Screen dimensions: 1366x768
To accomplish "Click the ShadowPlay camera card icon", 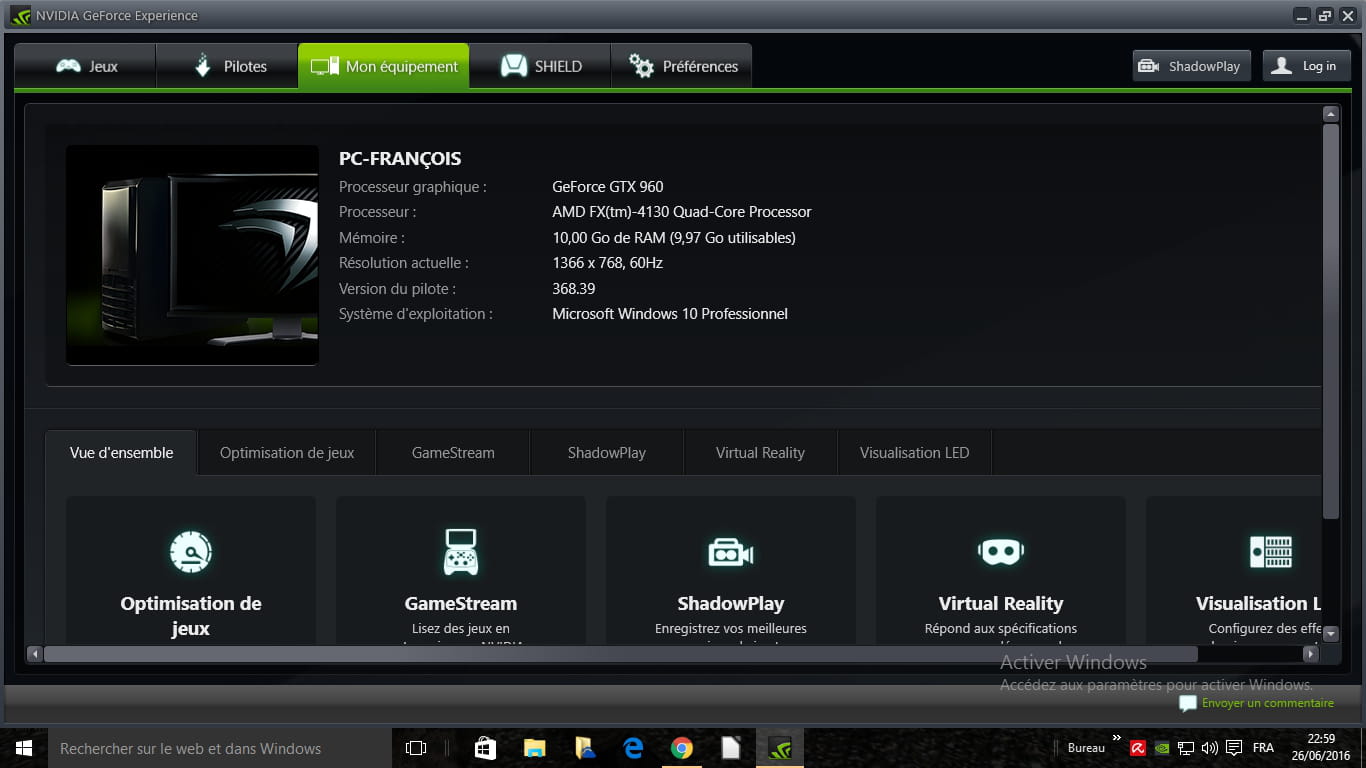I will (x=730, y=552).
